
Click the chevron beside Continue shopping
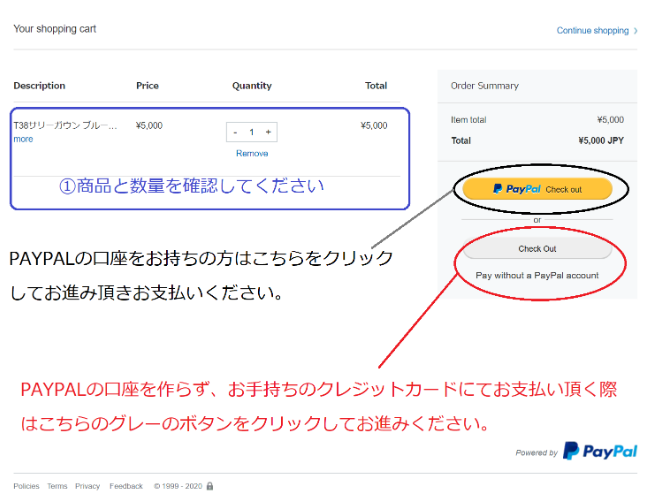pos(636,31)
